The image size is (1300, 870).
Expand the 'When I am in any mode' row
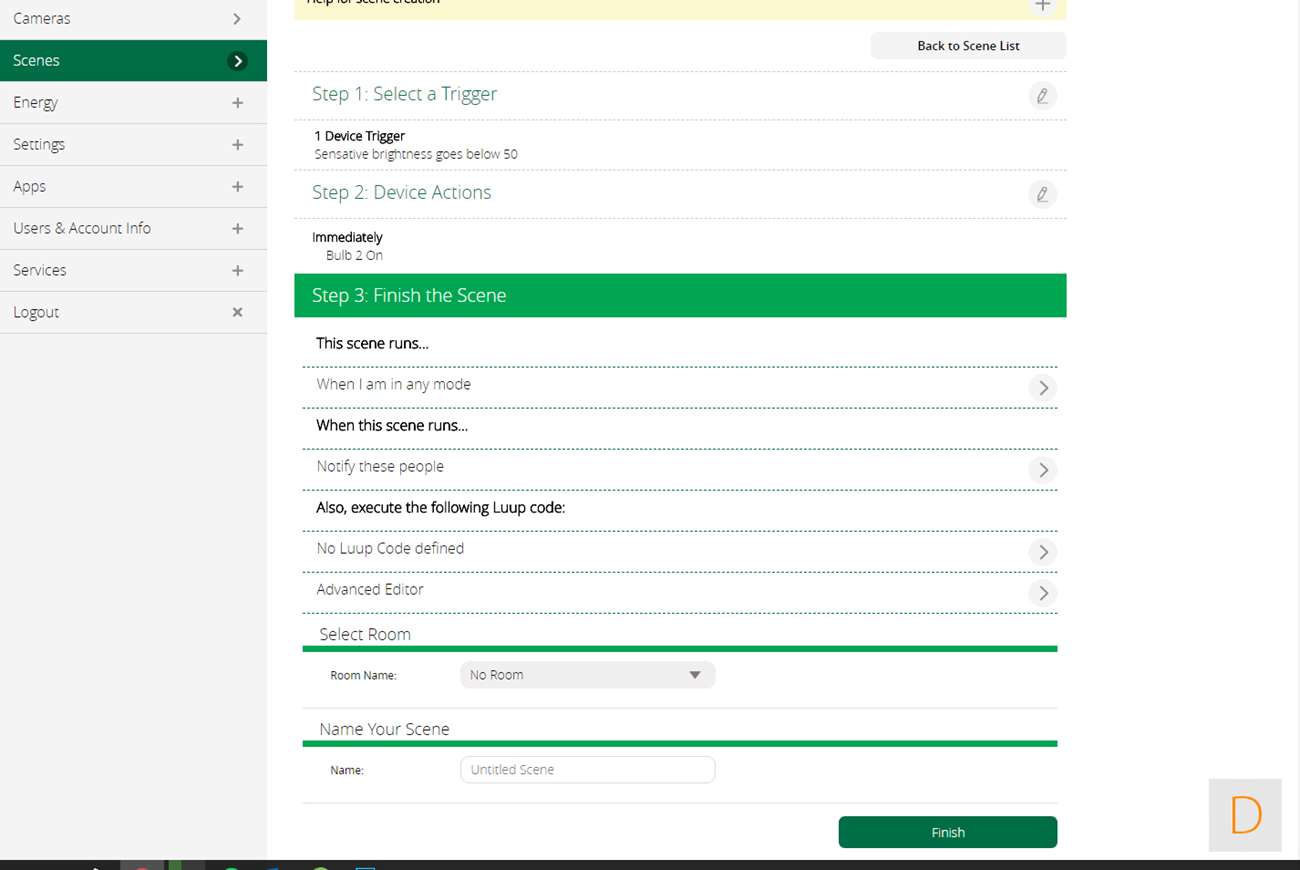coord(1042,388)
